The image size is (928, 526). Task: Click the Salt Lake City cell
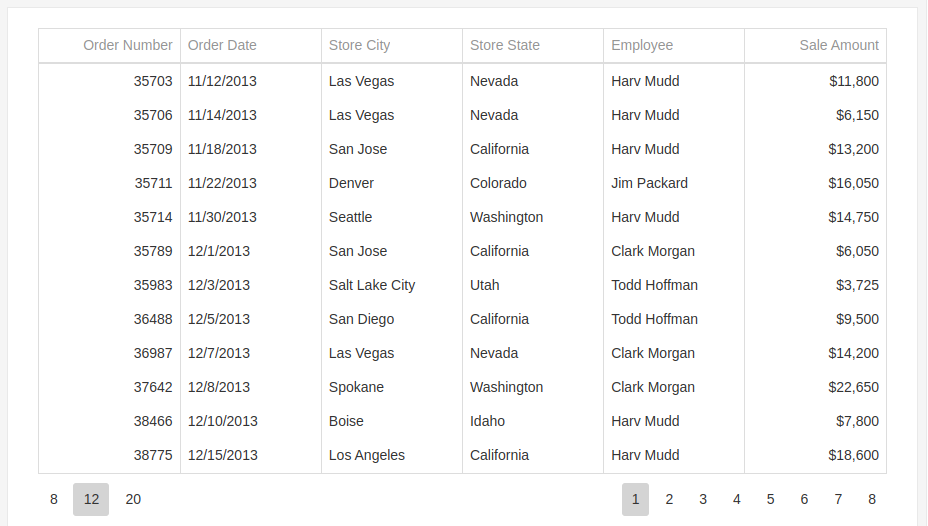coord(371,285)
